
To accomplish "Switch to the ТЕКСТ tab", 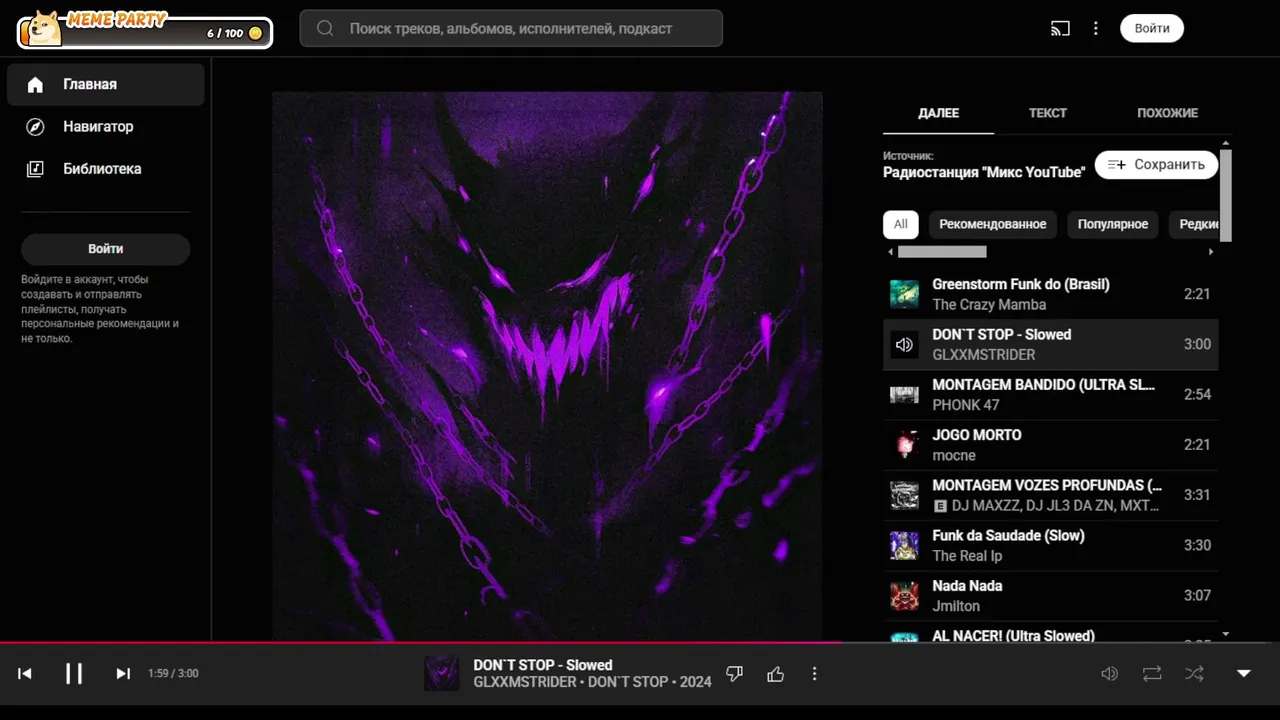I will click(x=1048, y=113).
